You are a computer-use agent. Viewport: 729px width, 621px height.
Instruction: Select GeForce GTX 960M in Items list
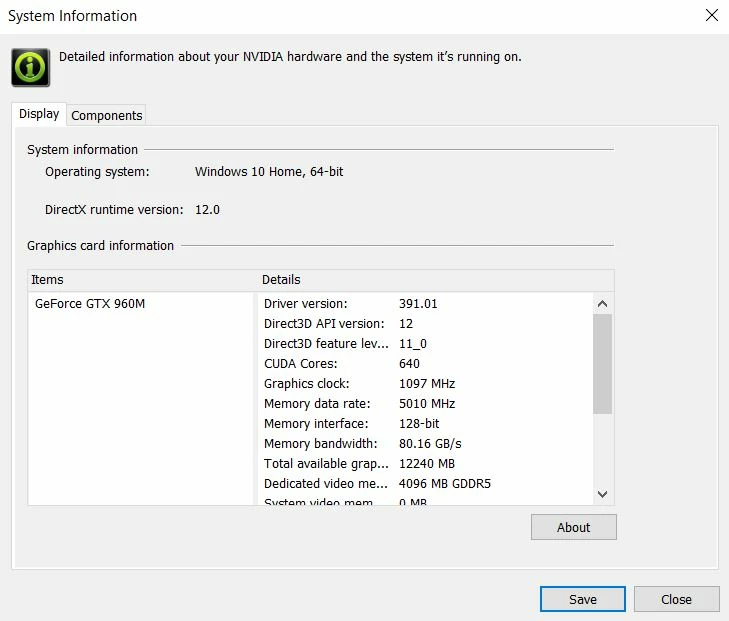[90, 304]
